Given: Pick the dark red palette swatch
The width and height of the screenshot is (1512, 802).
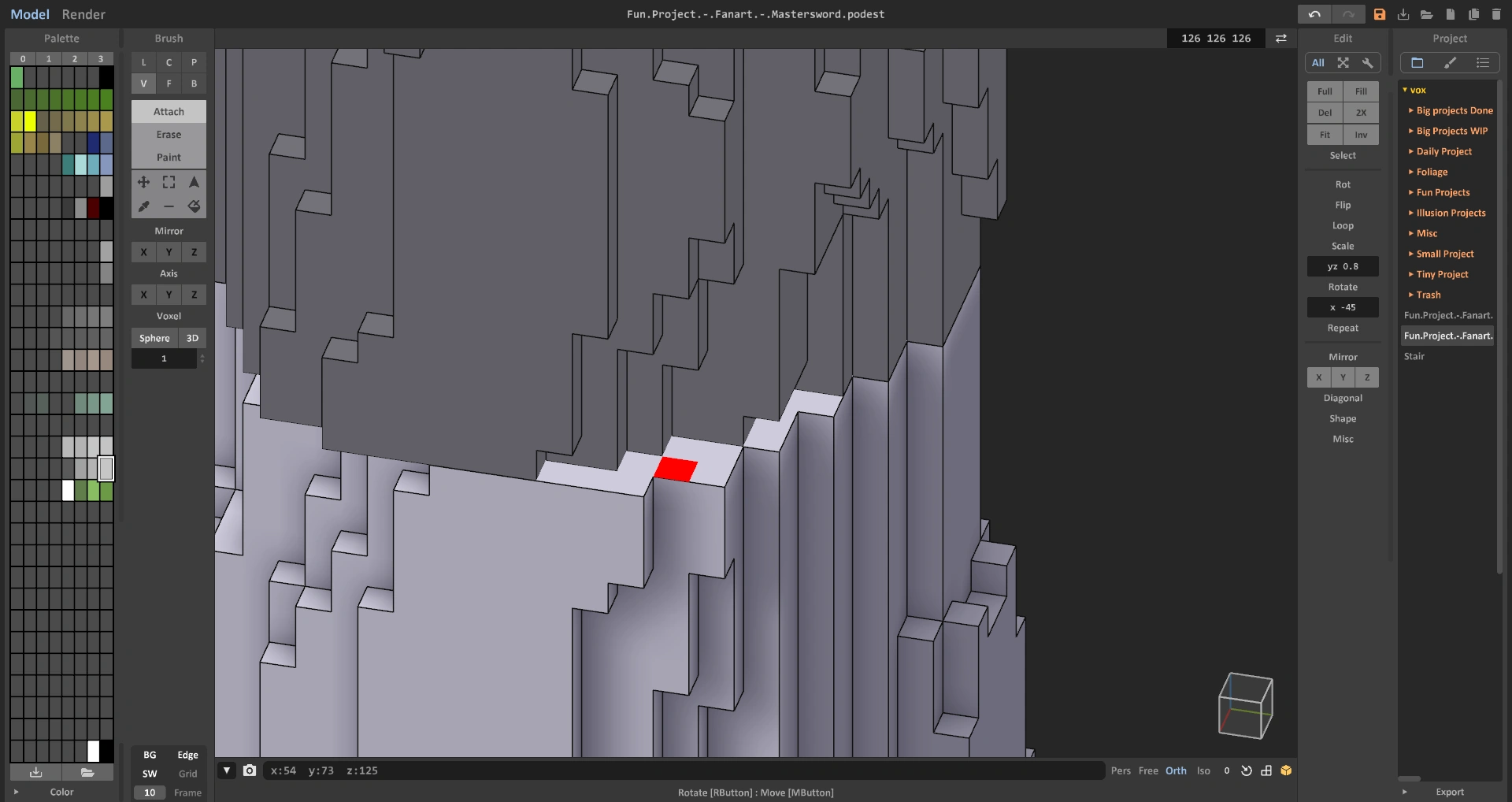Looking at the screenshot, I should point(94,208).
